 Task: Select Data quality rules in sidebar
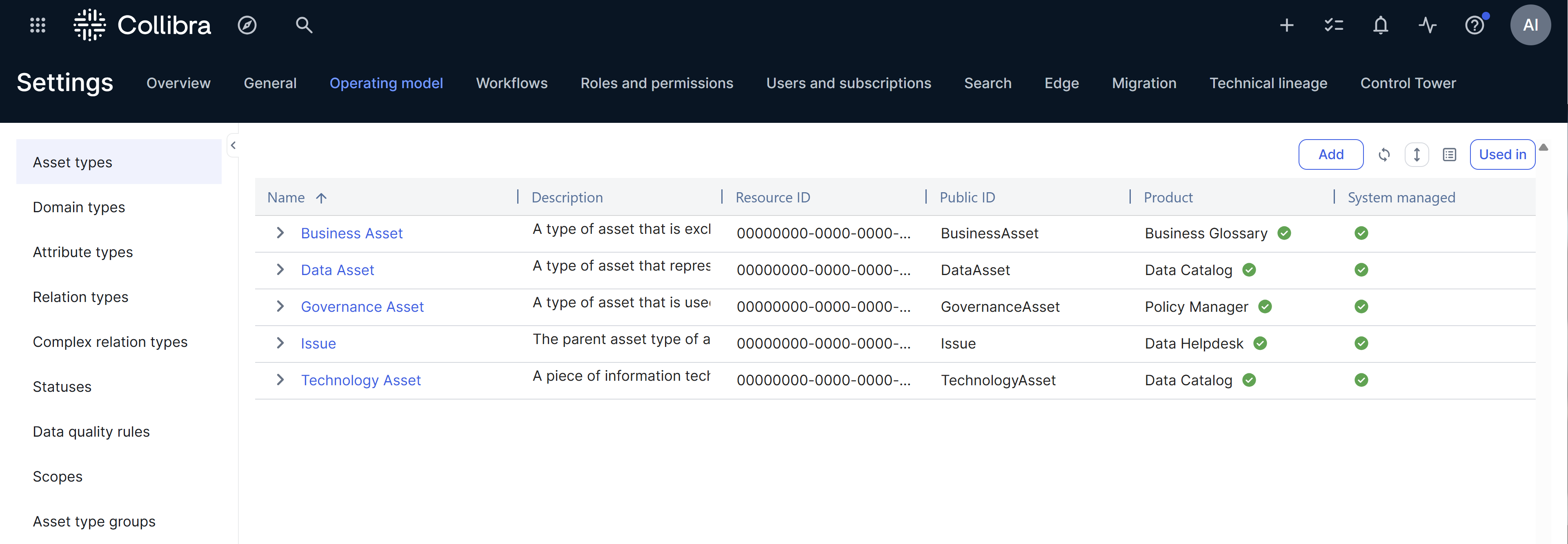point(119,431)
